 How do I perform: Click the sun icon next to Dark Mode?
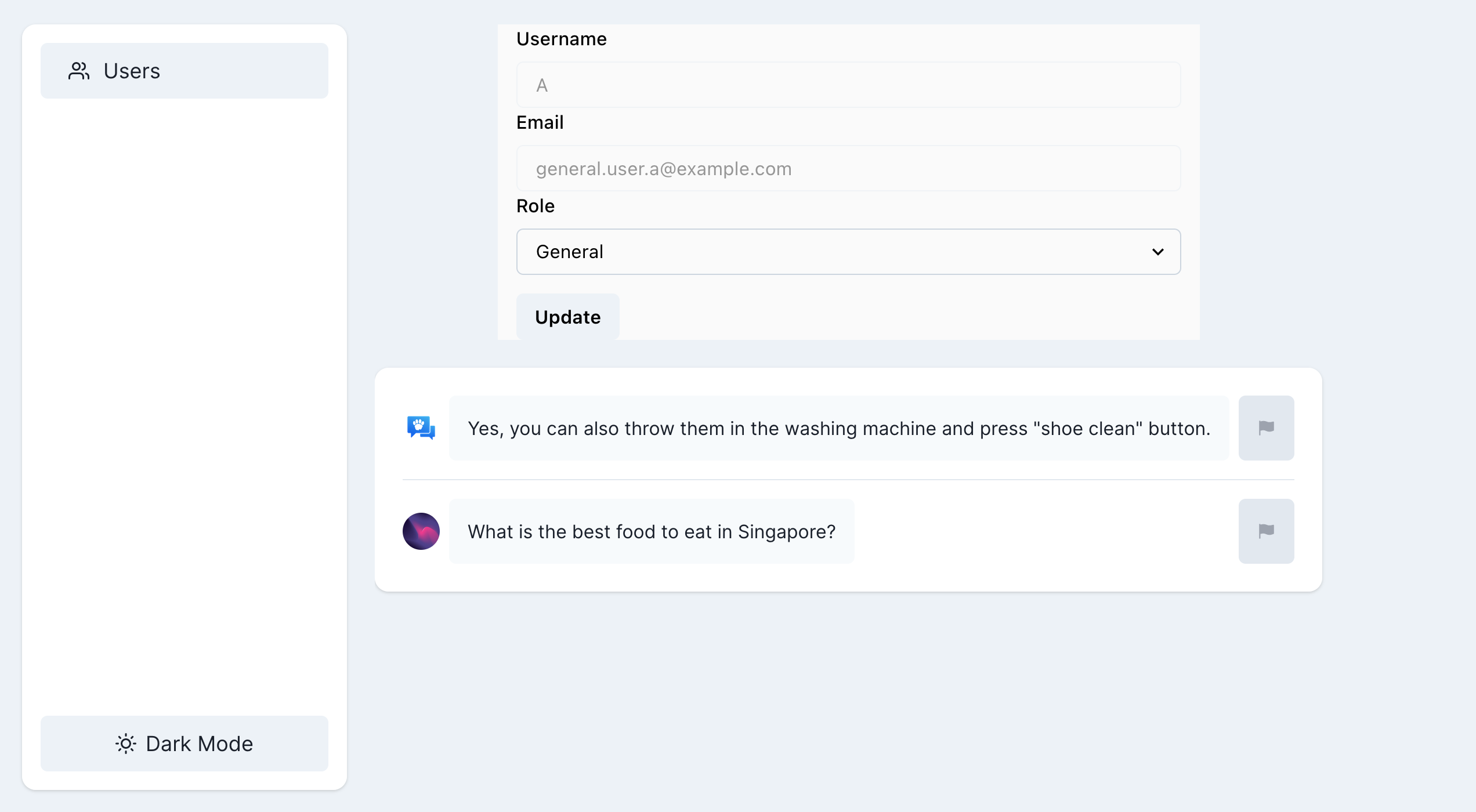tap(125, 744)
